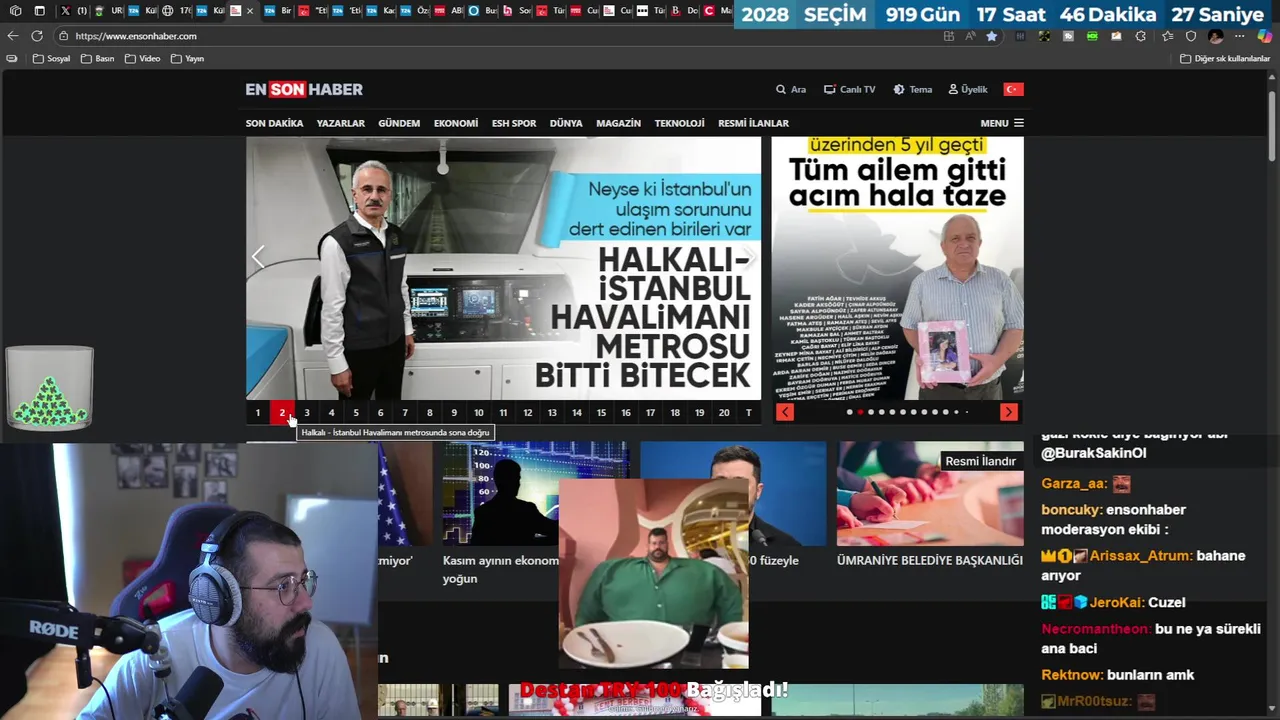Select slide number 10 in headline pager

click(478, 412)
